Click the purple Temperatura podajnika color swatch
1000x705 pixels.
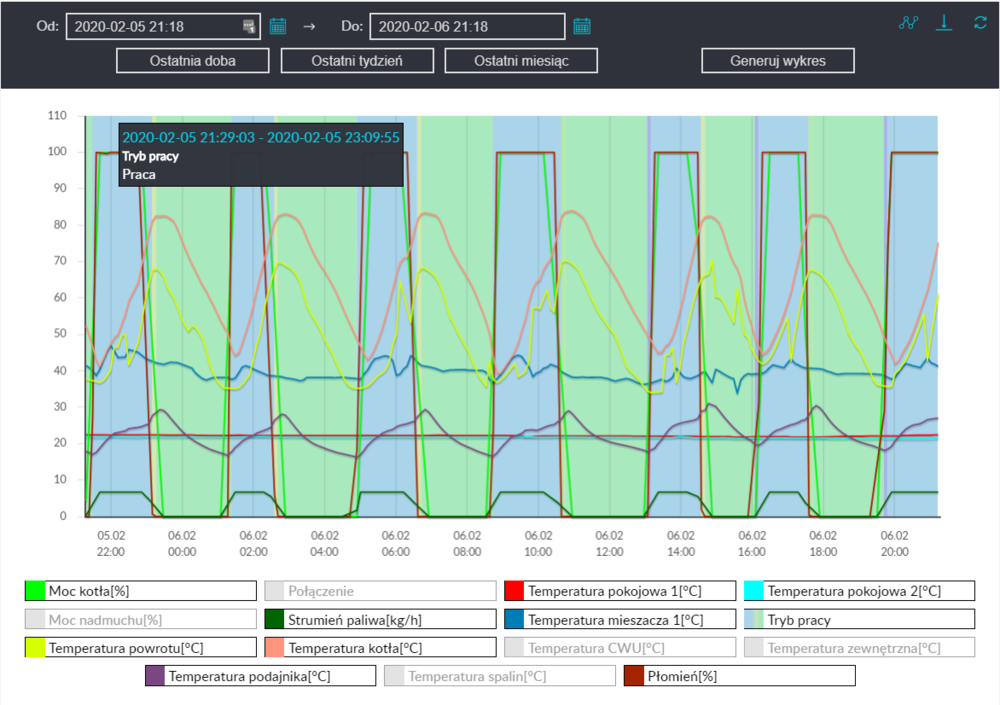pyautogui.click(x=155, y=677)
